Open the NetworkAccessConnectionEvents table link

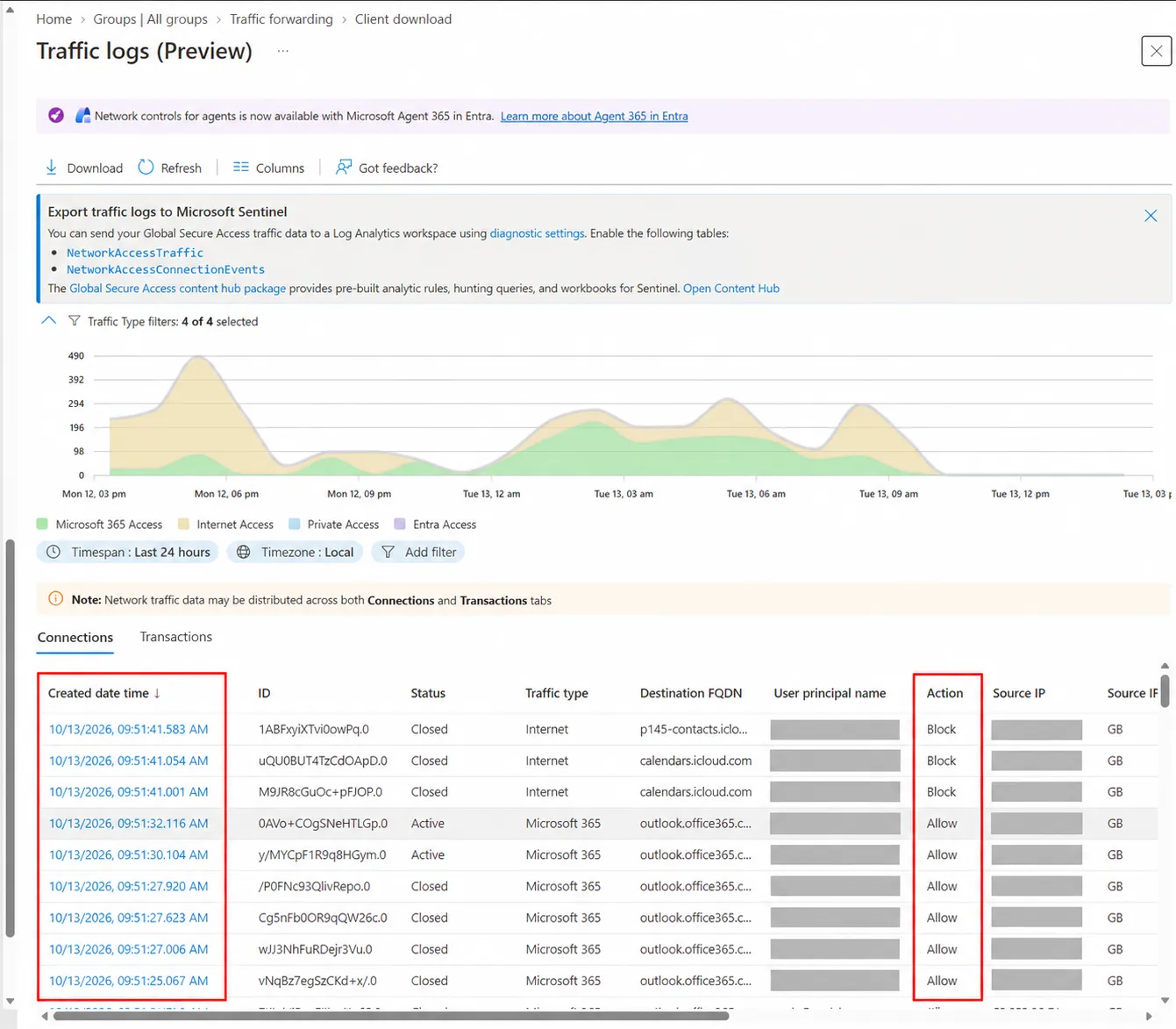click(x=166, y=269)
